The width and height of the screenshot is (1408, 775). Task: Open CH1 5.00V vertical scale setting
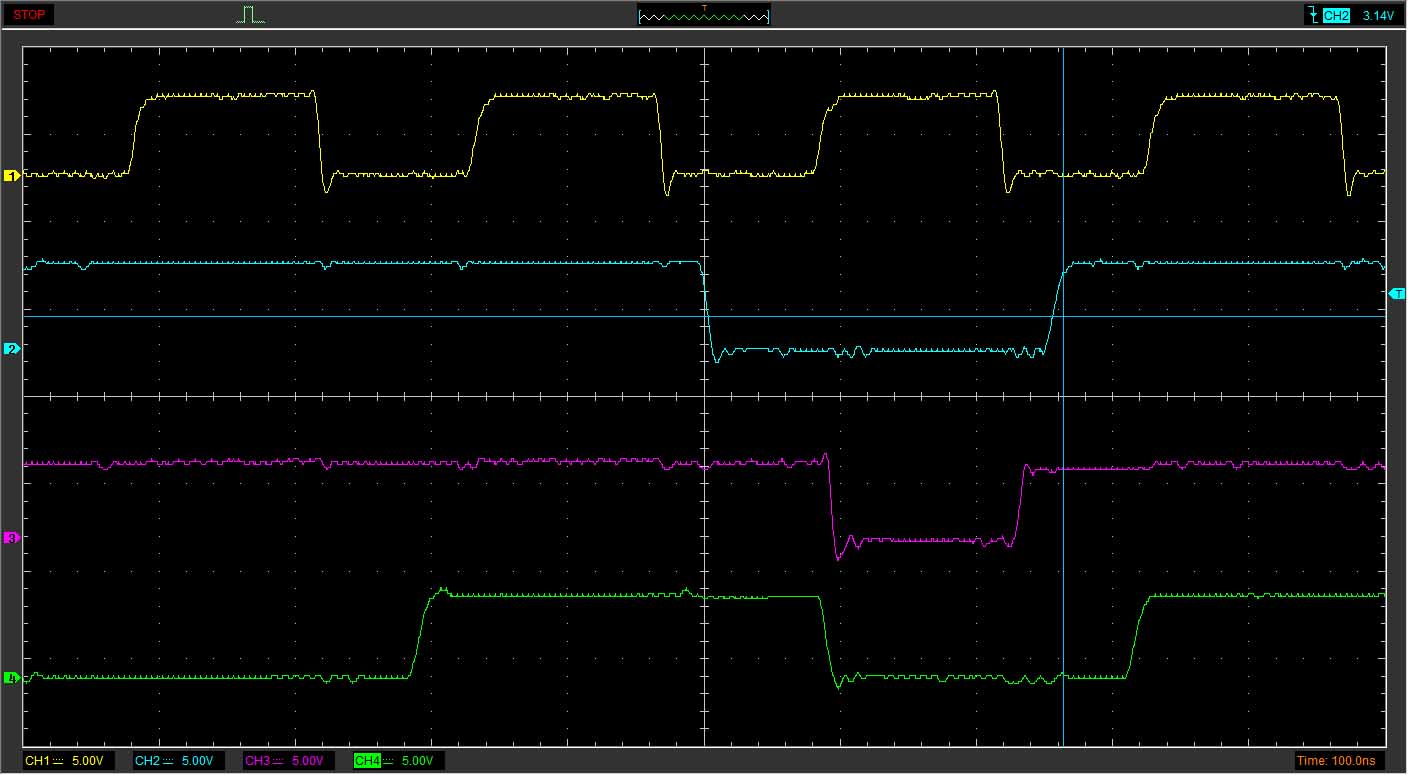[87, 761]
